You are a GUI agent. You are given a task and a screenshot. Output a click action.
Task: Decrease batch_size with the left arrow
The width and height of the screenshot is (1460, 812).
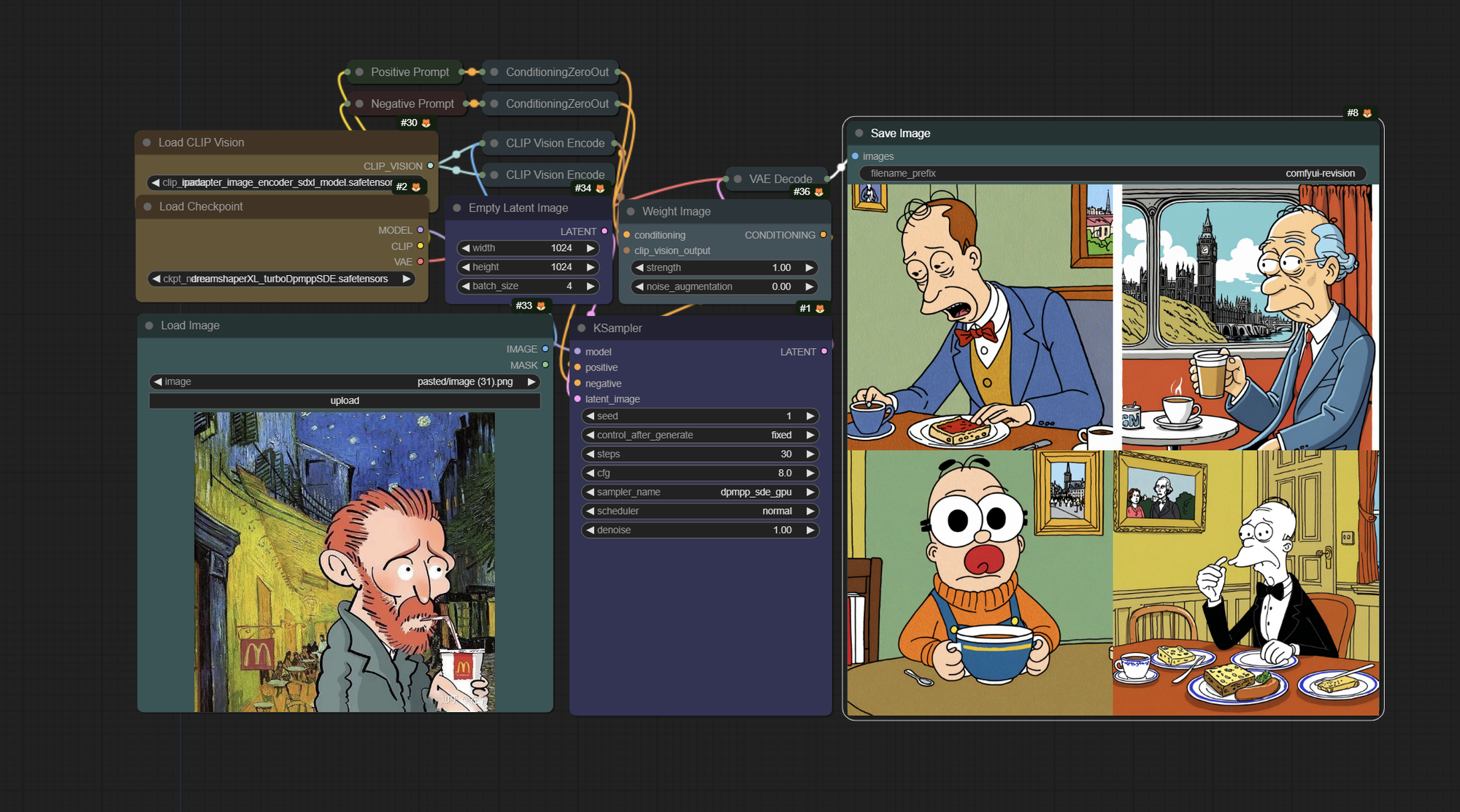(466, 286)
